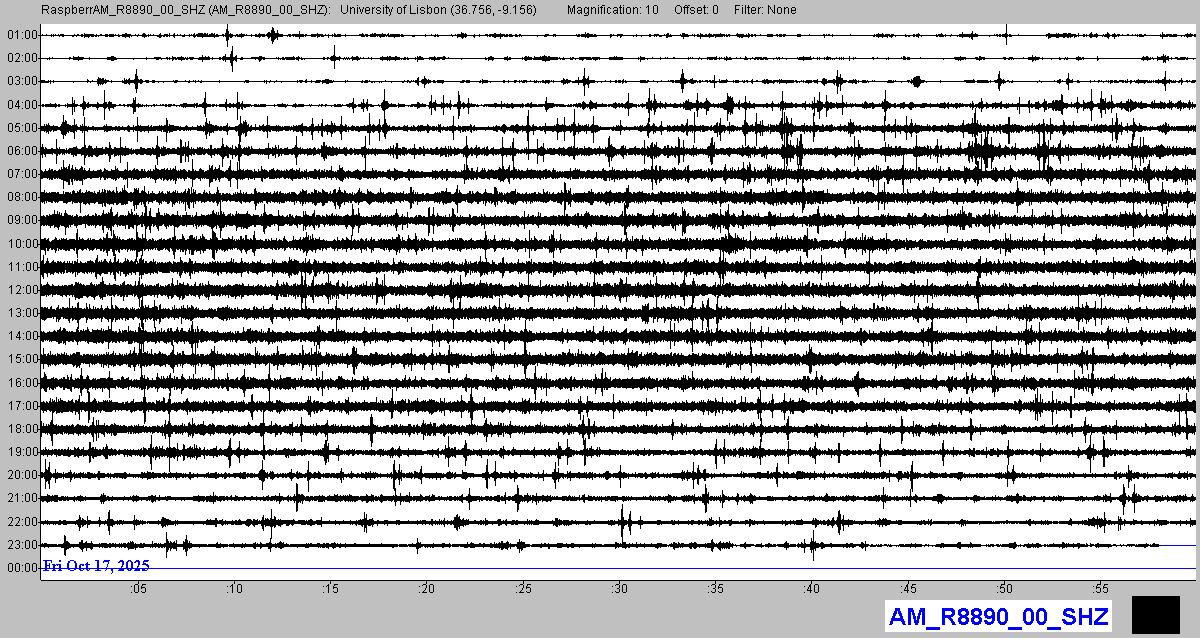Click the Filter: None header label
This screenshot has height=638, width=1200.
point(765,10)
